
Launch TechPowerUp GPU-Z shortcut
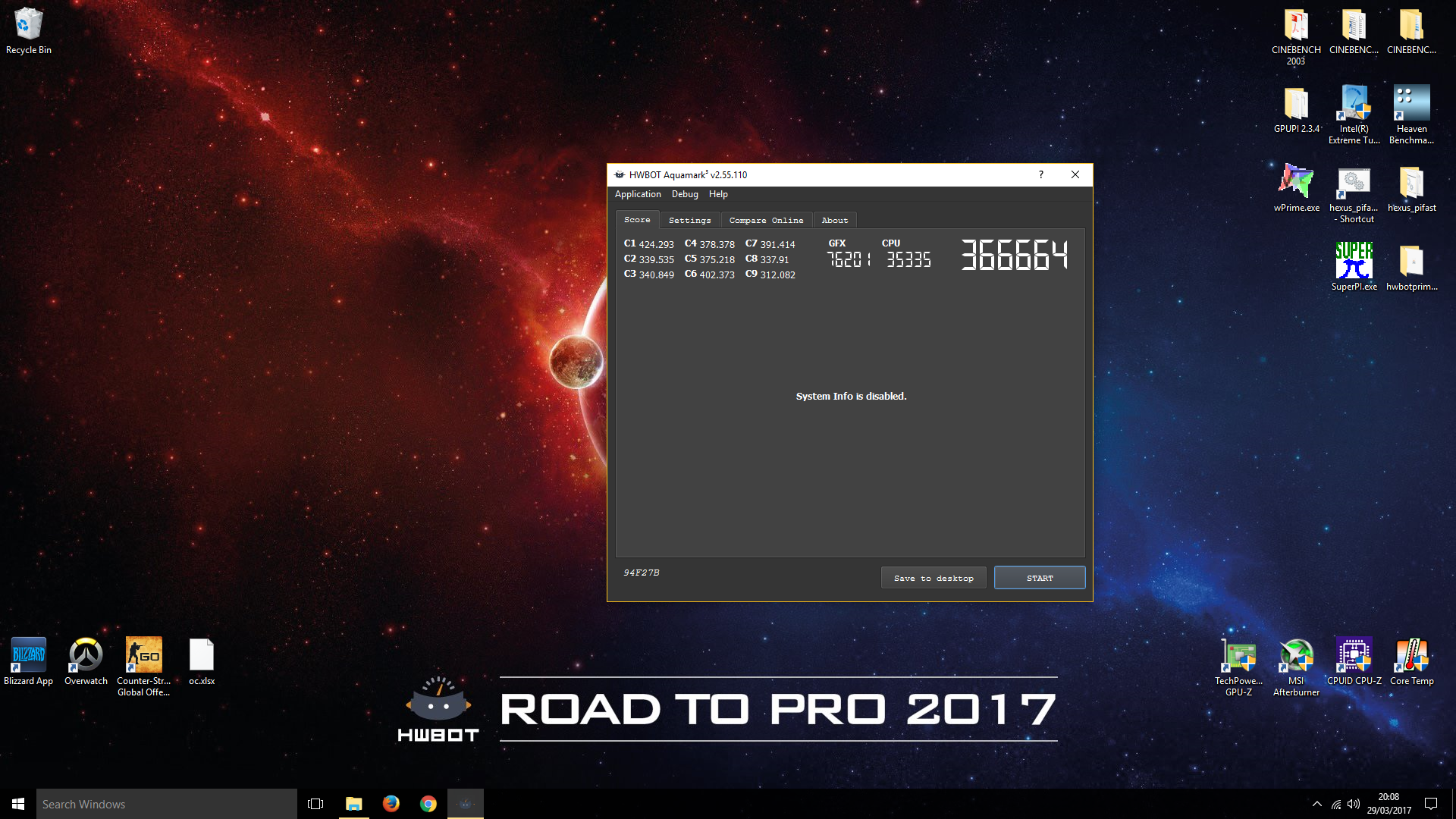click(1238, 667)
